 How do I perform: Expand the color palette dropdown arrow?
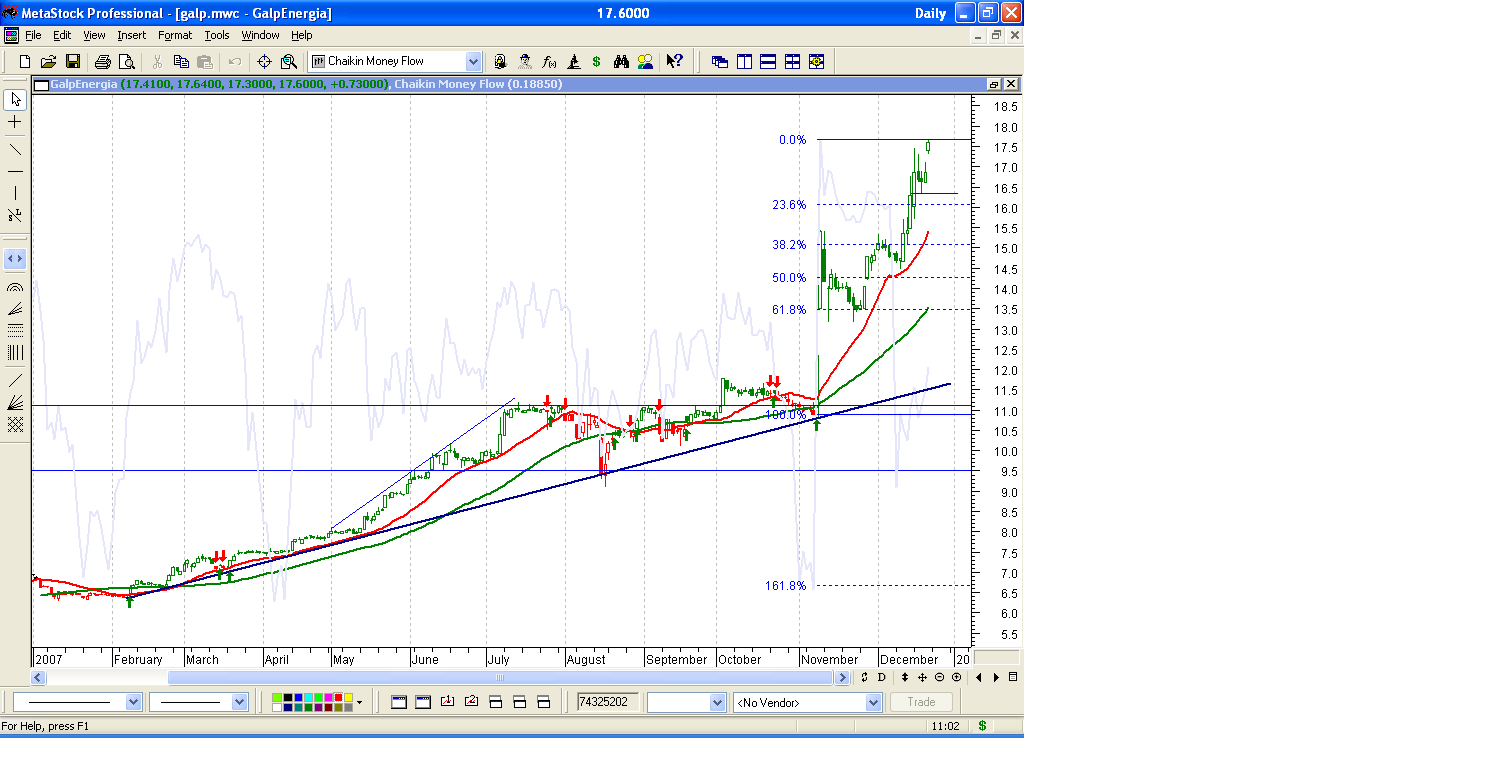[359, 703]
